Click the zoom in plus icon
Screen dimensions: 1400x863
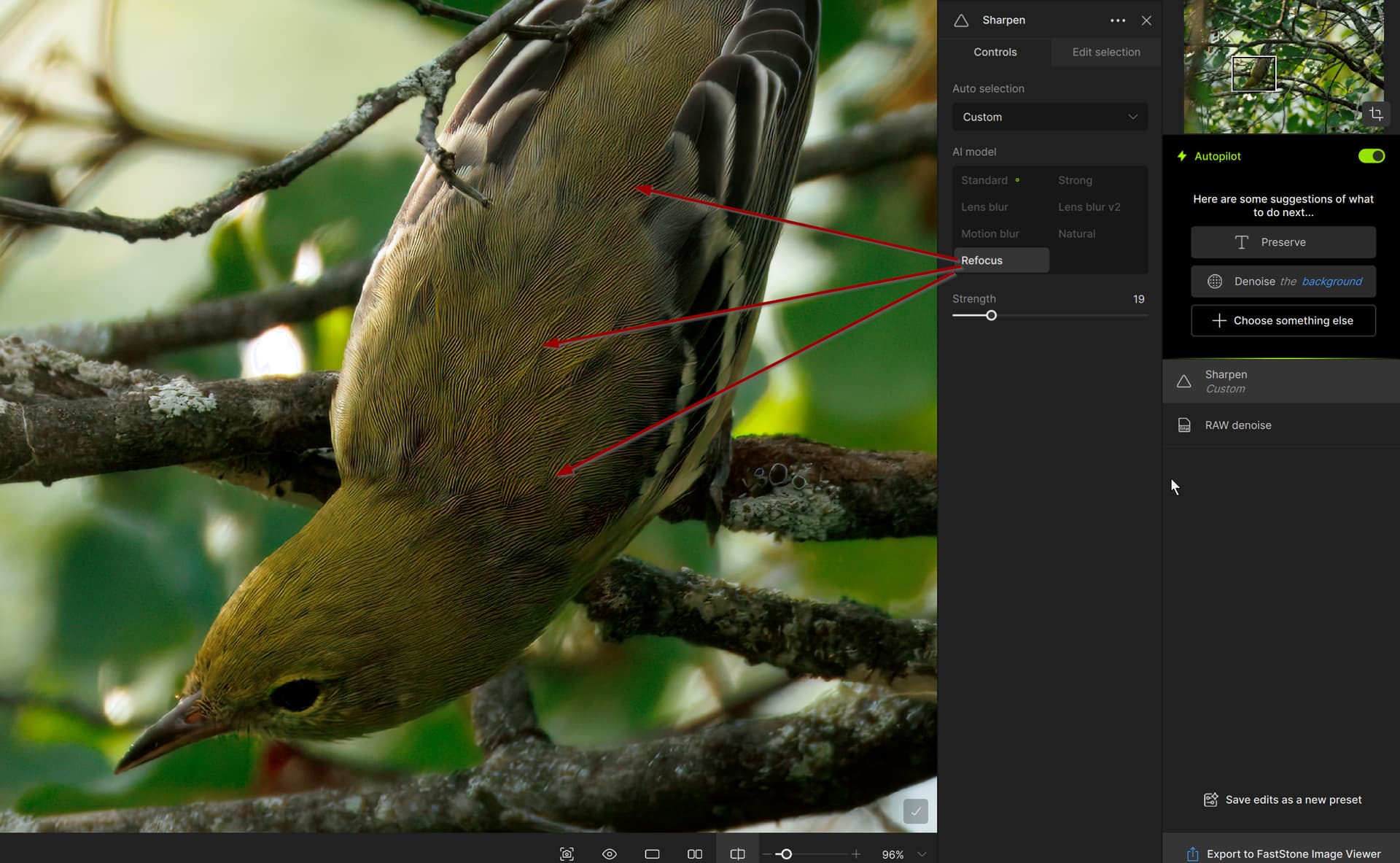(x=856, y=854)
